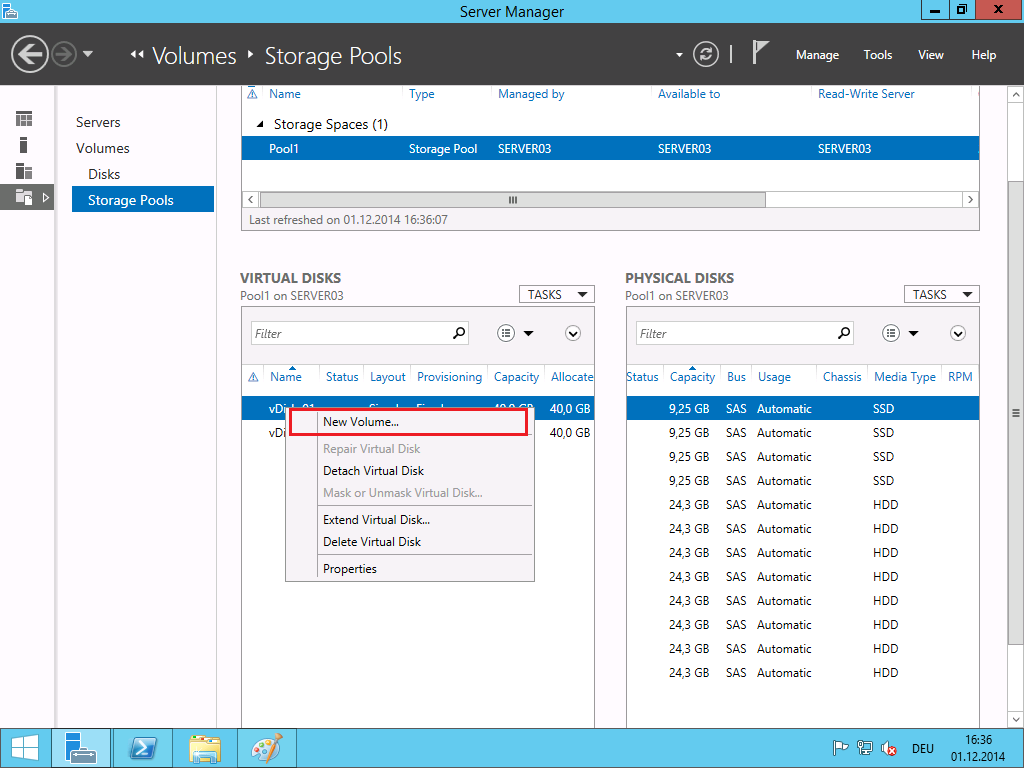The image size is (1024, 768).
Task: Click the Physical Disks filter field
Action: click(744, 334)
